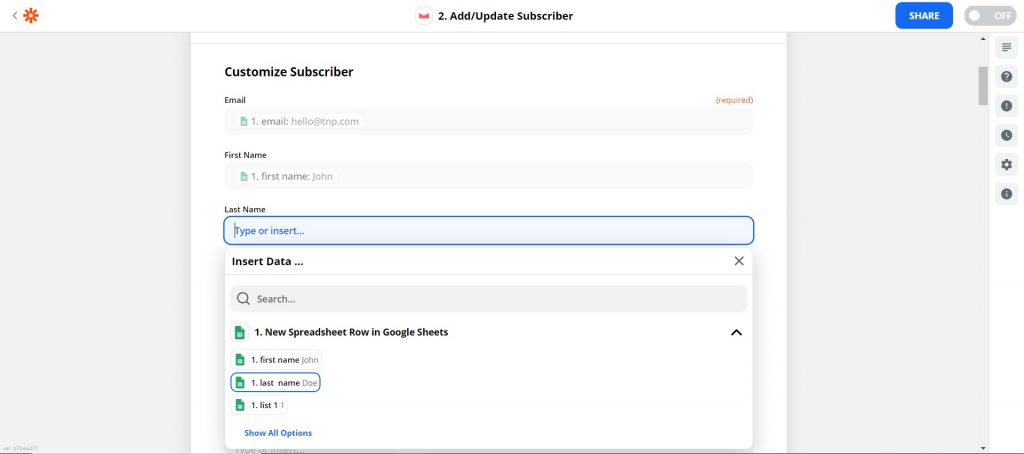Click the (required) label next to Email
Image resolution: width=1024 pixels, height=454 pixels.
click(734, 100)
